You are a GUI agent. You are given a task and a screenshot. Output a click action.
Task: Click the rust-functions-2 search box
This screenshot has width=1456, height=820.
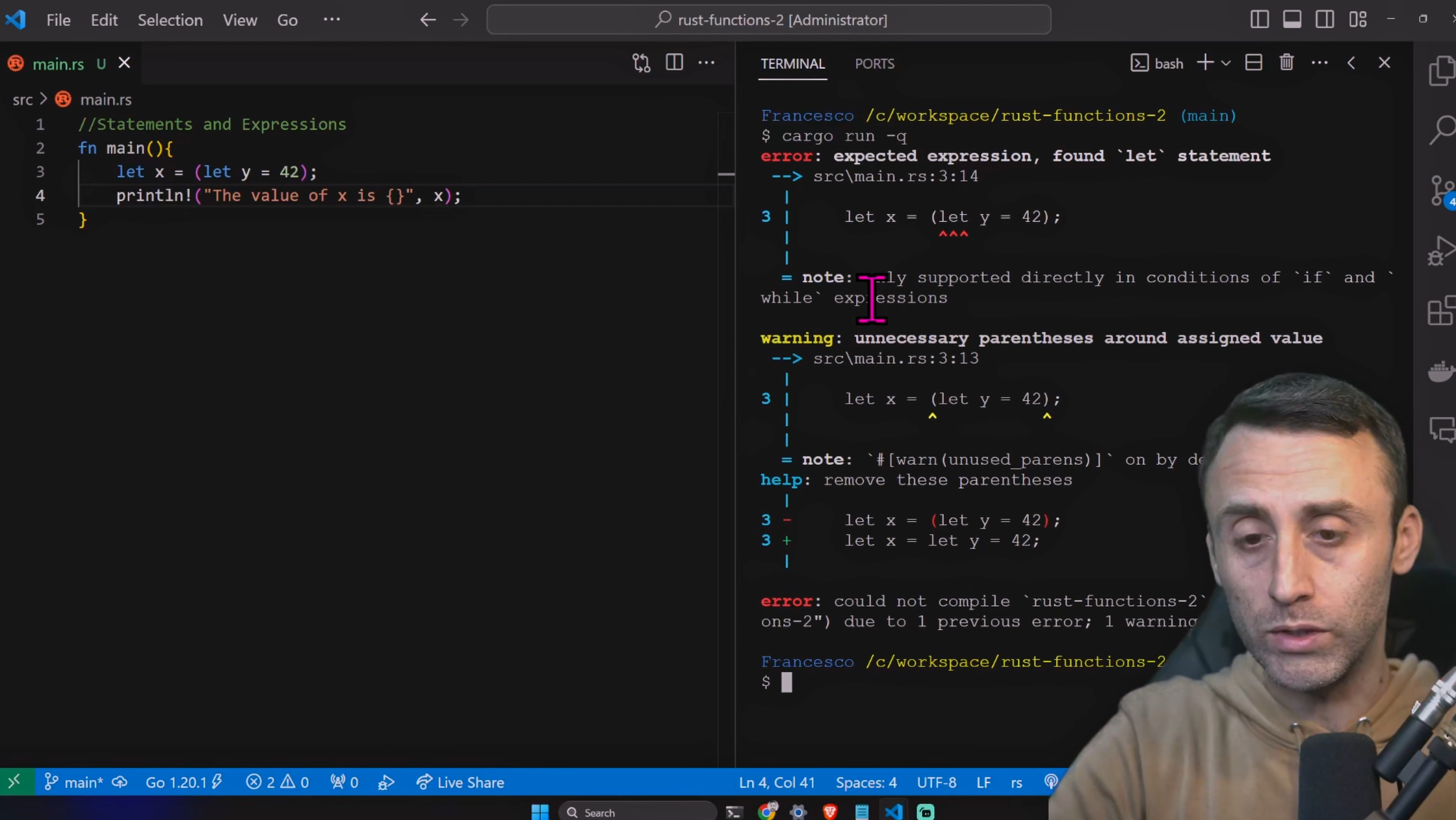(x=770, y=20)
